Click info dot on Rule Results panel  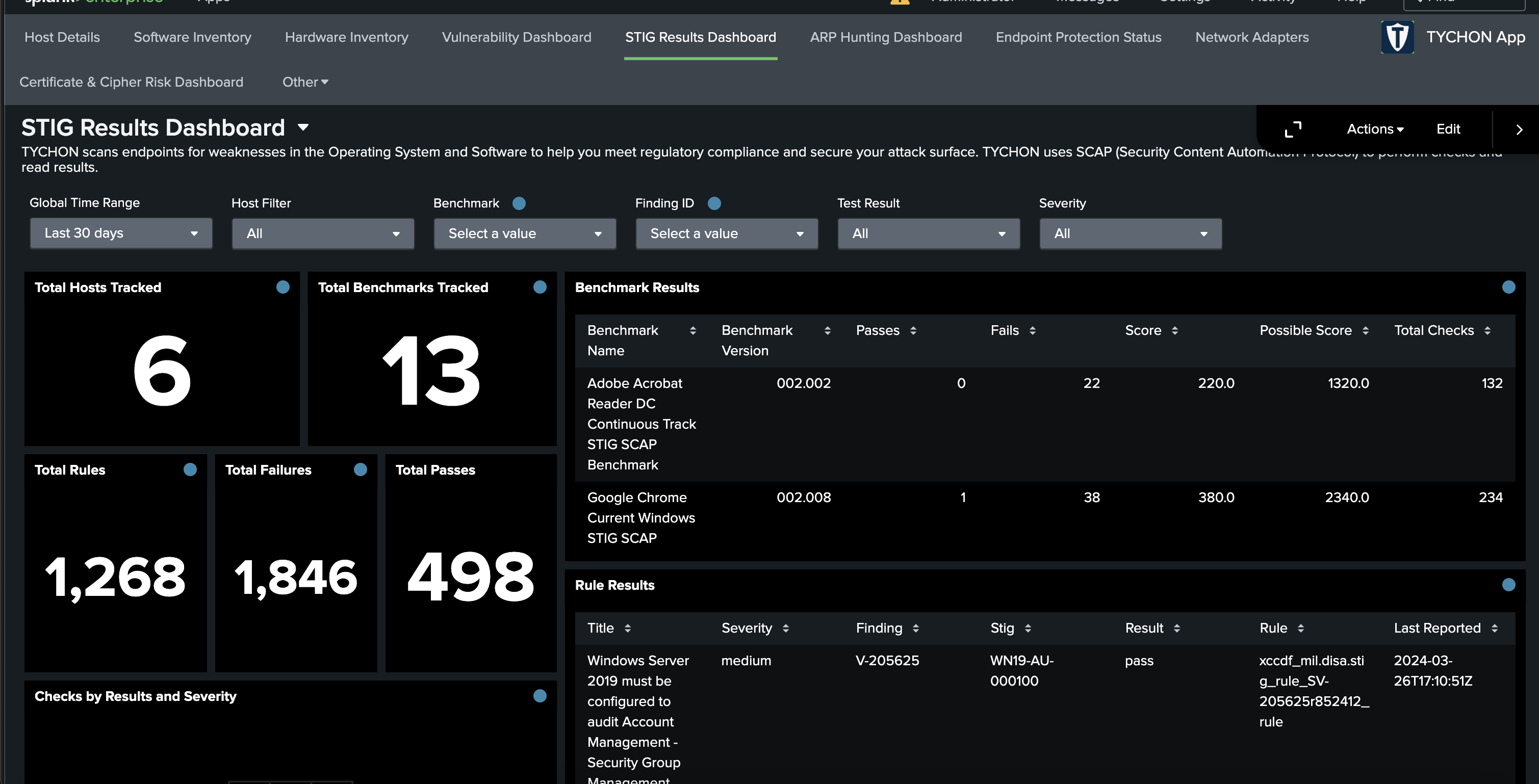[1508, 585]
